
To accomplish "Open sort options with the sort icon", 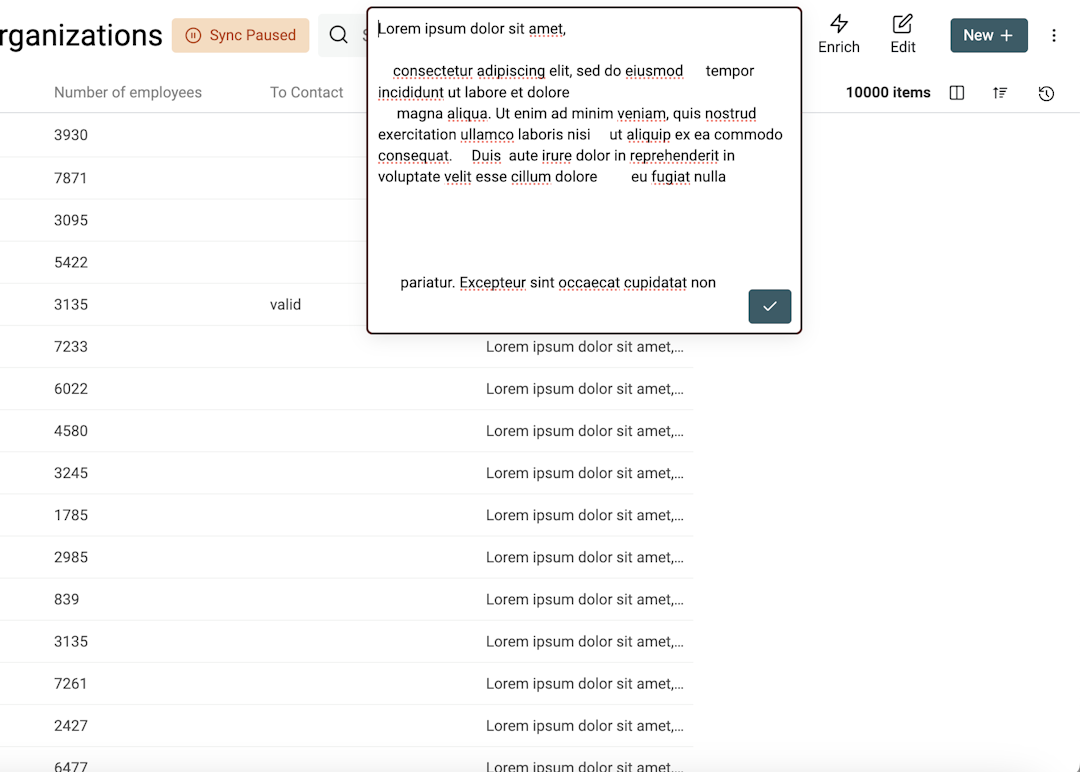I will point(1000,92).
